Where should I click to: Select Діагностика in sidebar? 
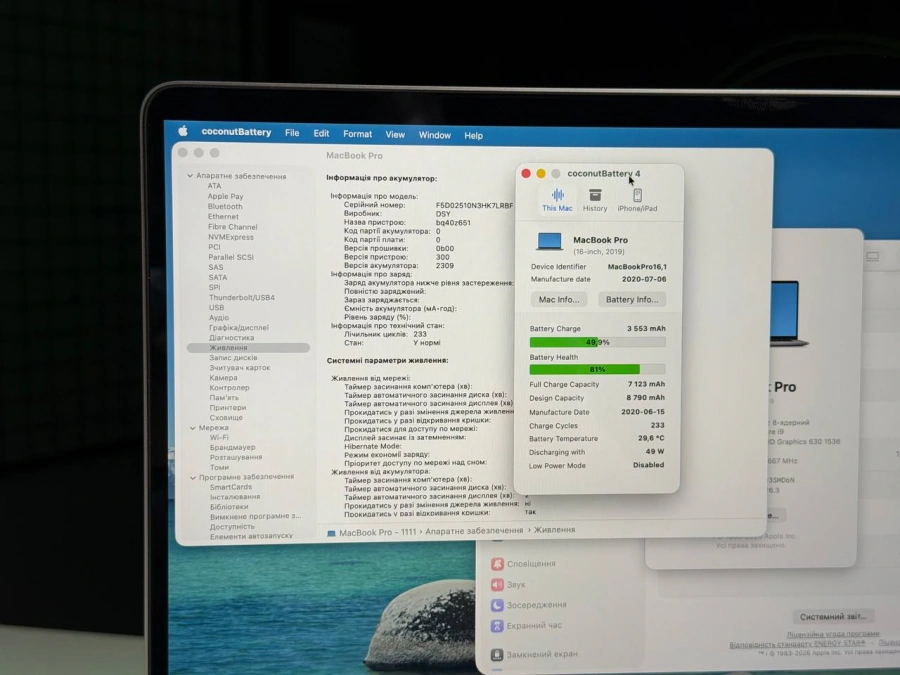(231, 338)
